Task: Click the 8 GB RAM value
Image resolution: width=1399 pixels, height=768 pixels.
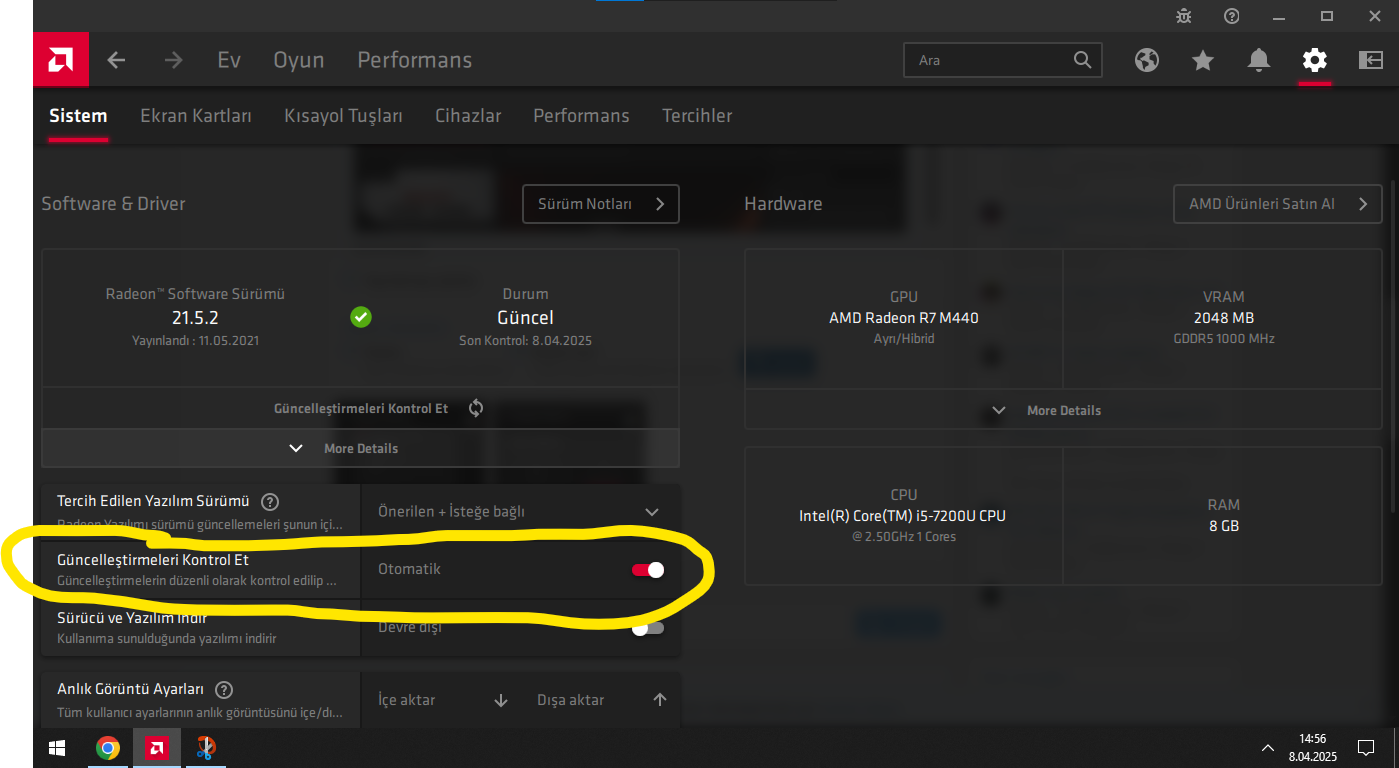Action: coord(1223,525)
